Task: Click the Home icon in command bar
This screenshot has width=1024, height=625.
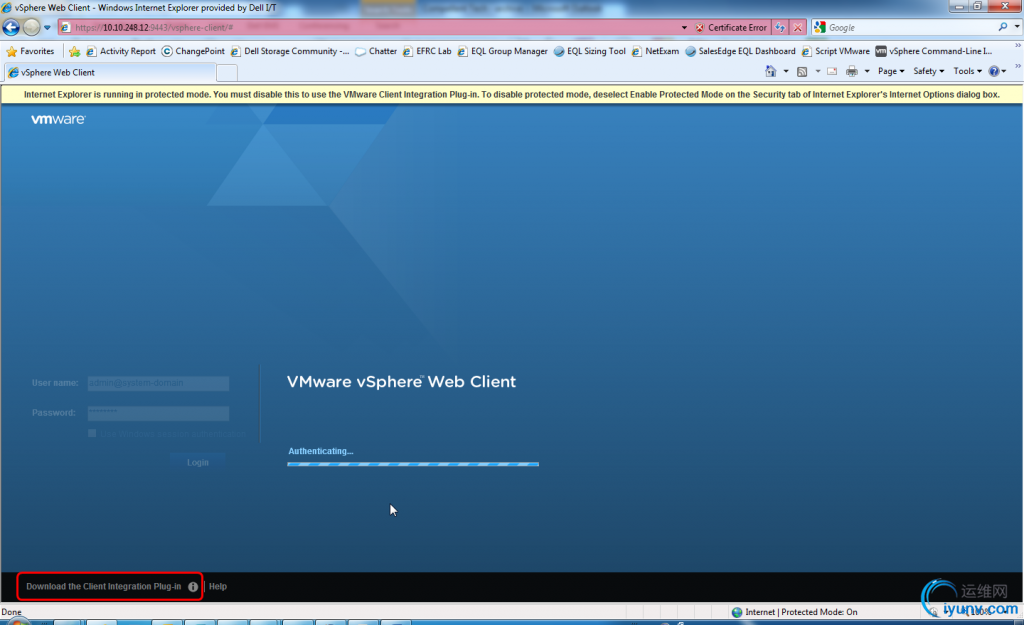Action: (x=771, y=71)
